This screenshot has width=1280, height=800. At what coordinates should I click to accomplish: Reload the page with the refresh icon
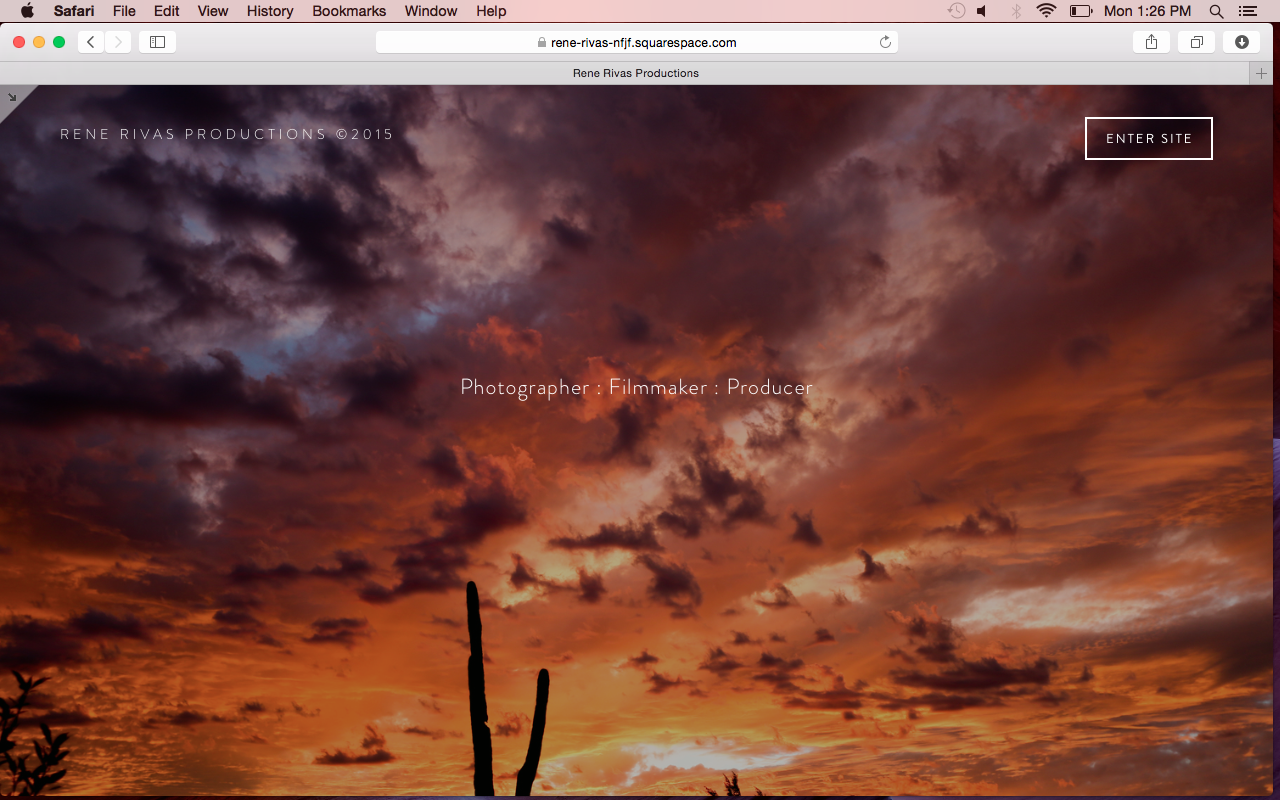click(885, 42)
